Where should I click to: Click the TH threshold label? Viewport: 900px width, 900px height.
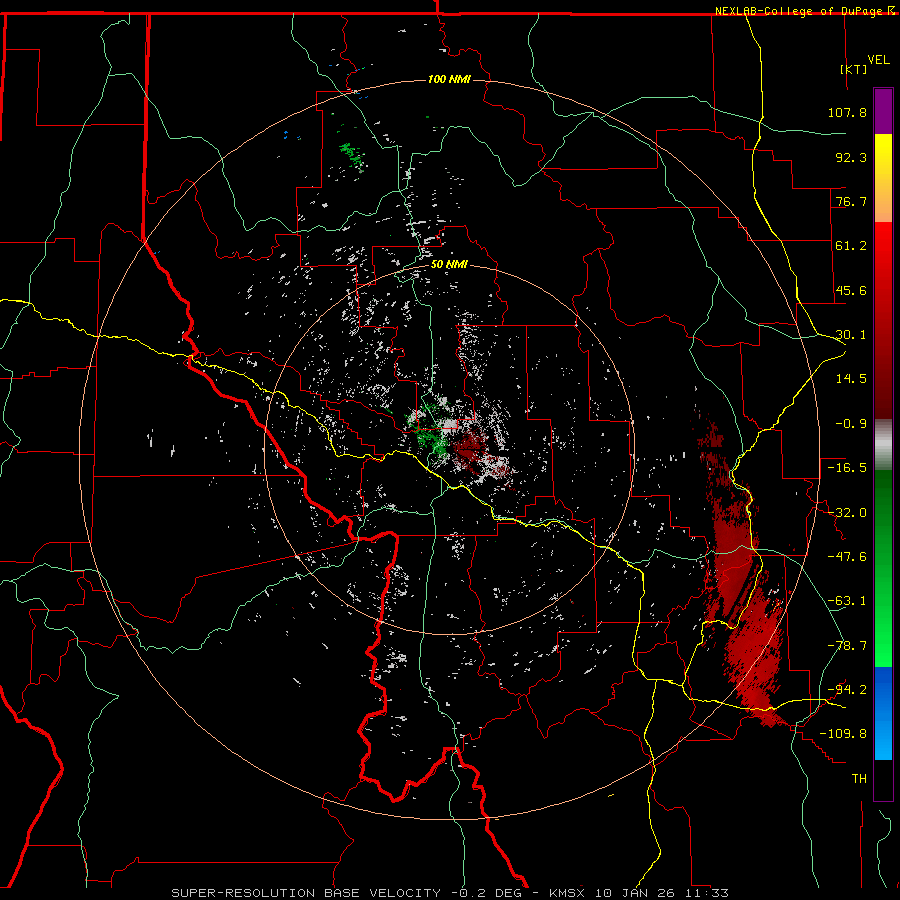(859, 779)
